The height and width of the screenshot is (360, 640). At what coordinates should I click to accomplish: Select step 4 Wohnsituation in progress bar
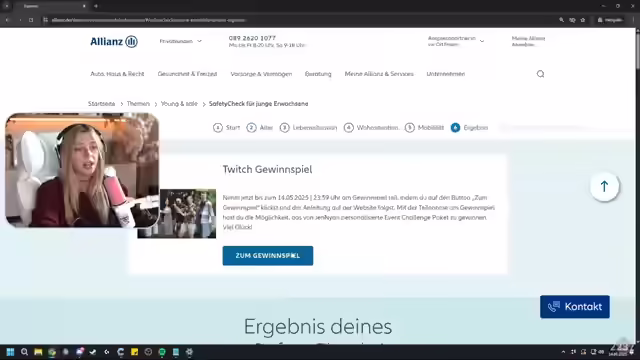pyautogui.click(x=371, y=128)
